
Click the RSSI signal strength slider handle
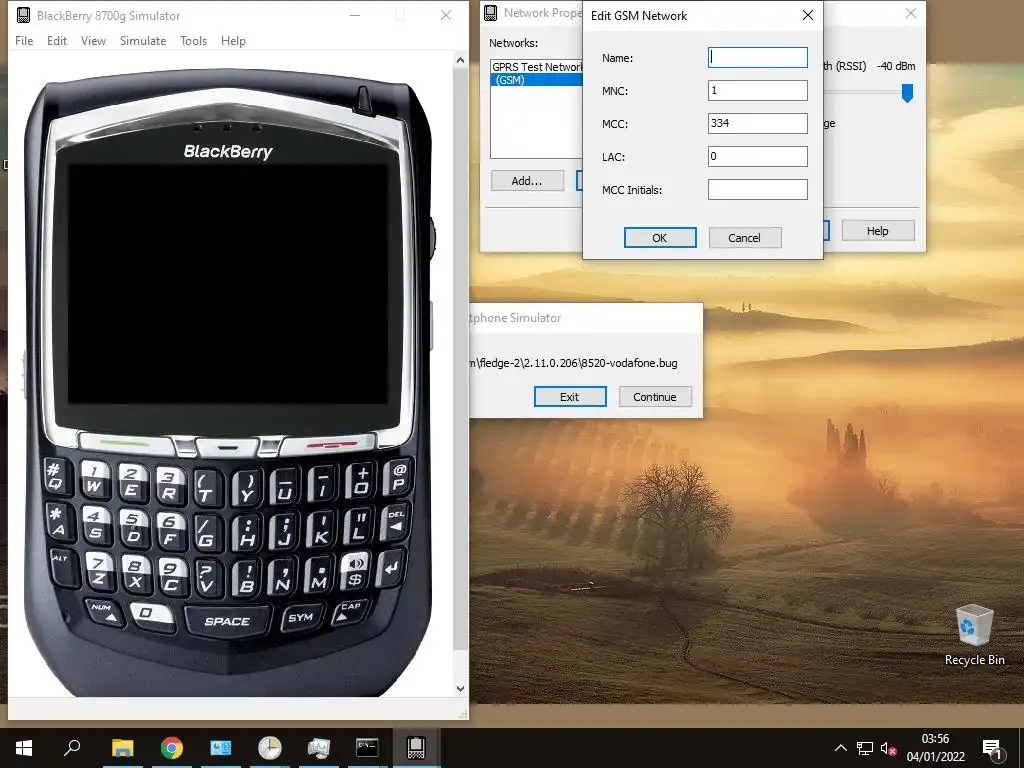pyautogui.click(x=907, y=93)
